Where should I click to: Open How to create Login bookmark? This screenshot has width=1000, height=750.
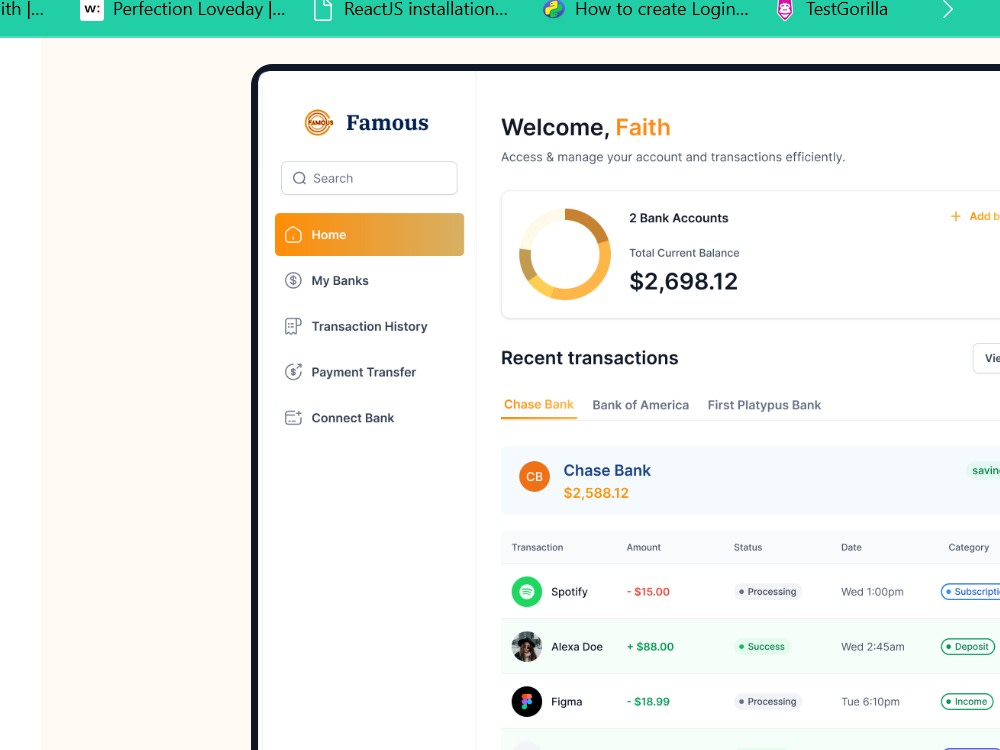[645, 10]
